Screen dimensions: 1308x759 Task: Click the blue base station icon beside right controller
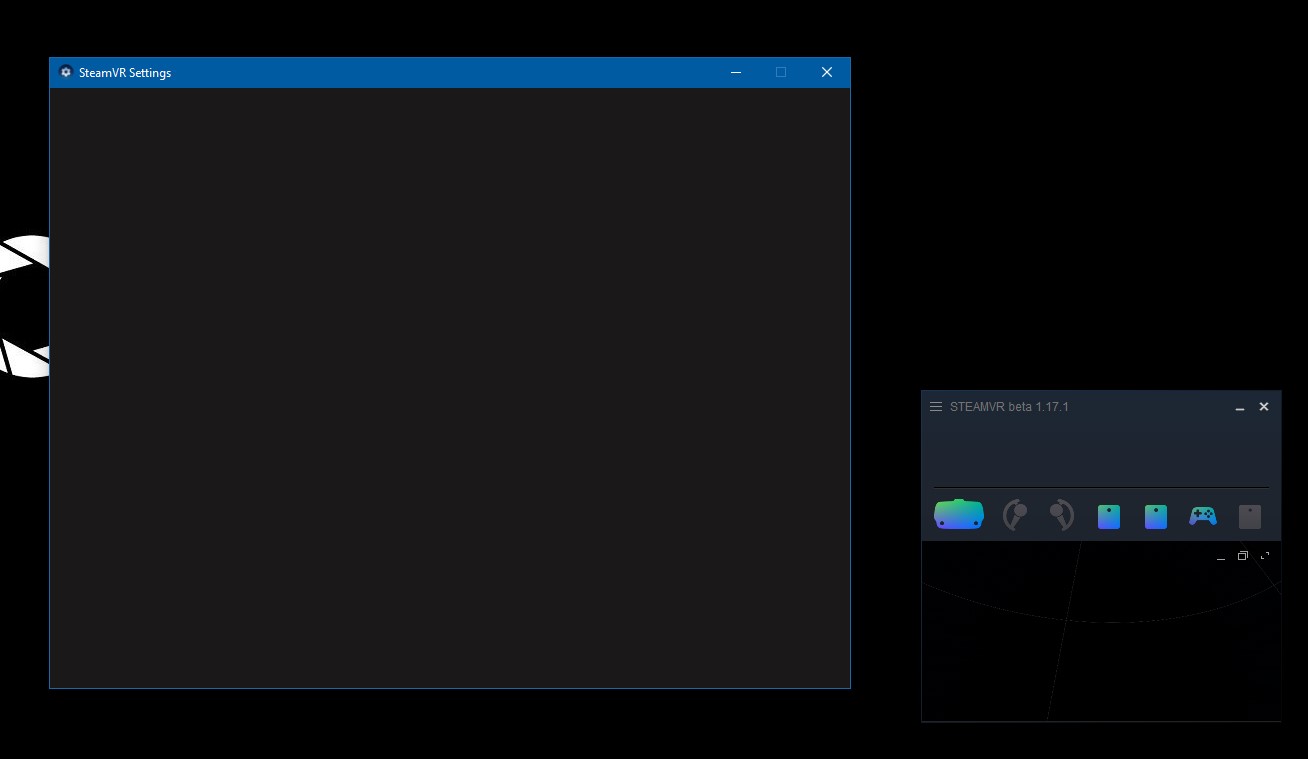click(x=1109, y=517)
